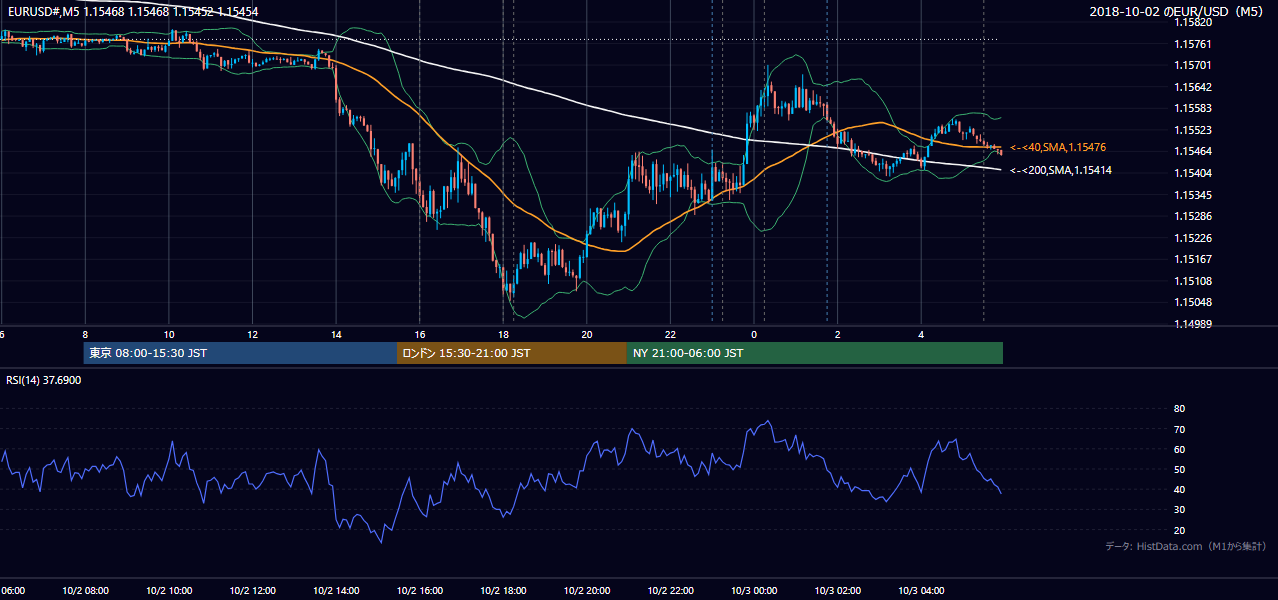Viewport: 1278px width, 600px height.
Task: Click the RSI(14) 37.6900 indicator label
Action: point(44,381)
